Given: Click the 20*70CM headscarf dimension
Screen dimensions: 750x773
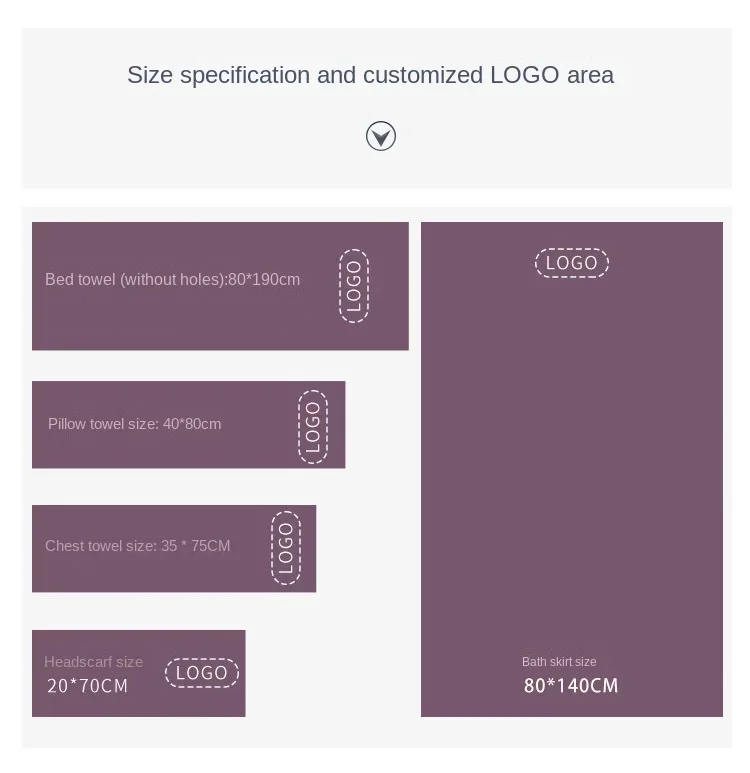Looking at the screenshot, I should 87,686.
